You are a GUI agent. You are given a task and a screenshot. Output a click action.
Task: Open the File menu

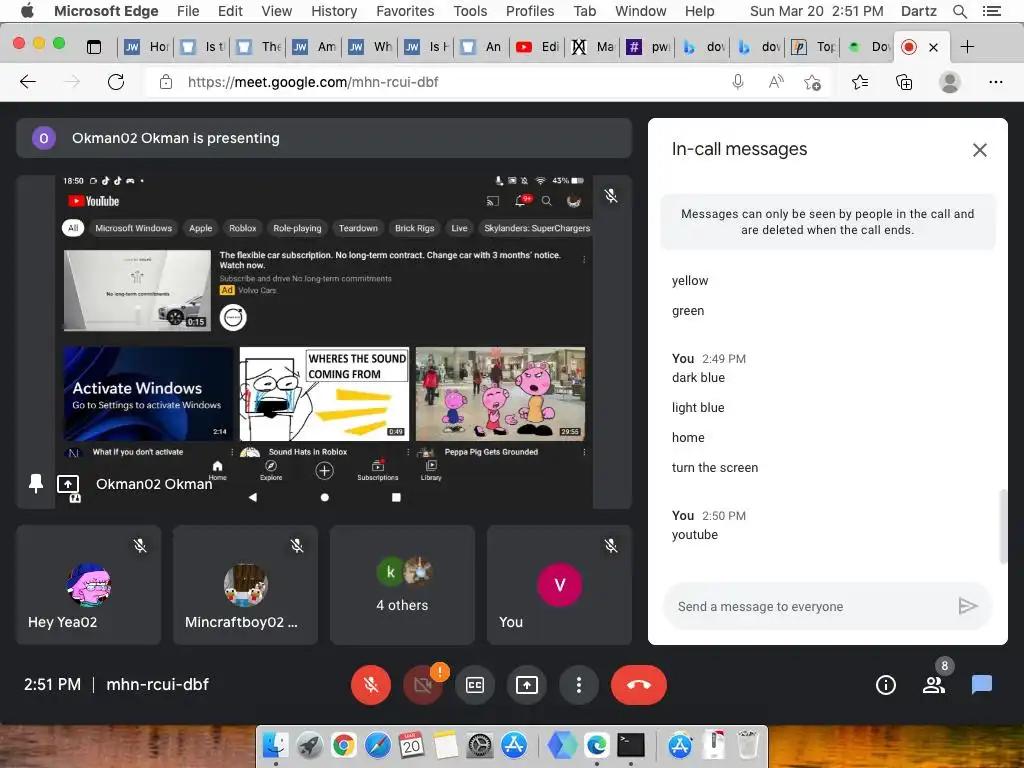188,11
